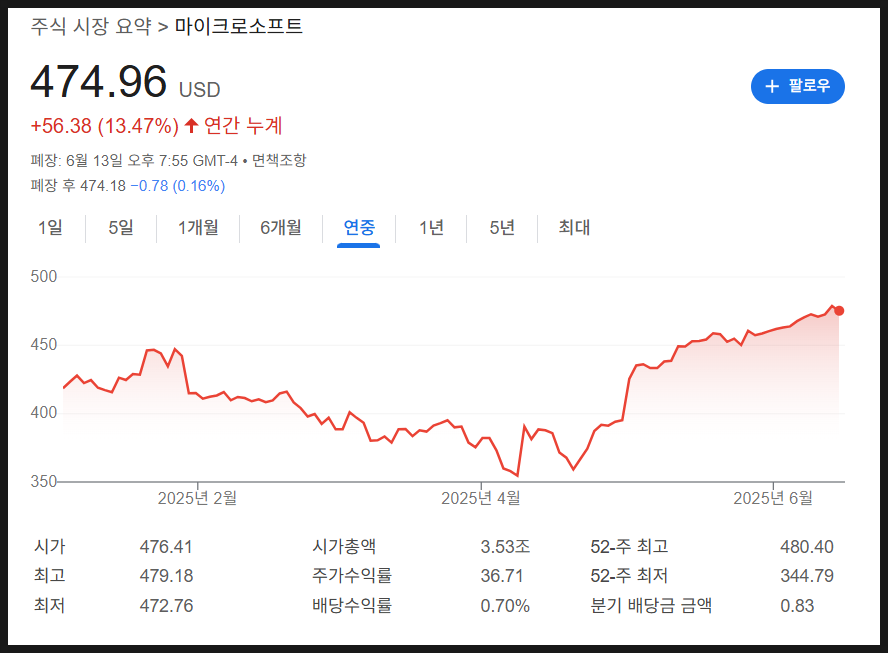Click the 52-주 최저 value 344.79
Screen dimensions: 888x653
pos(807,576)
